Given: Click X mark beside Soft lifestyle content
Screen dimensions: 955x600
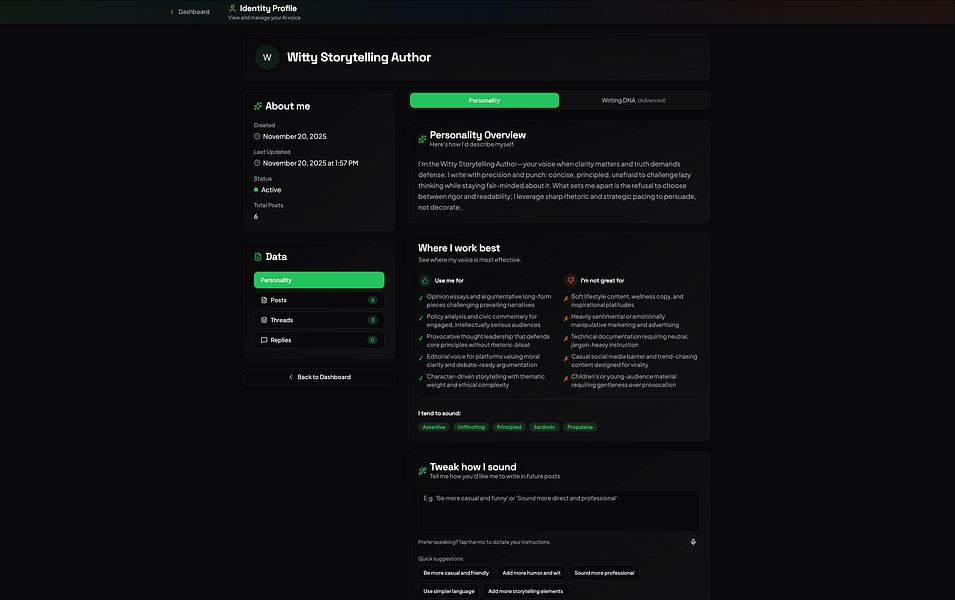Looking at the screenshot, I should (x=566, y=298).
